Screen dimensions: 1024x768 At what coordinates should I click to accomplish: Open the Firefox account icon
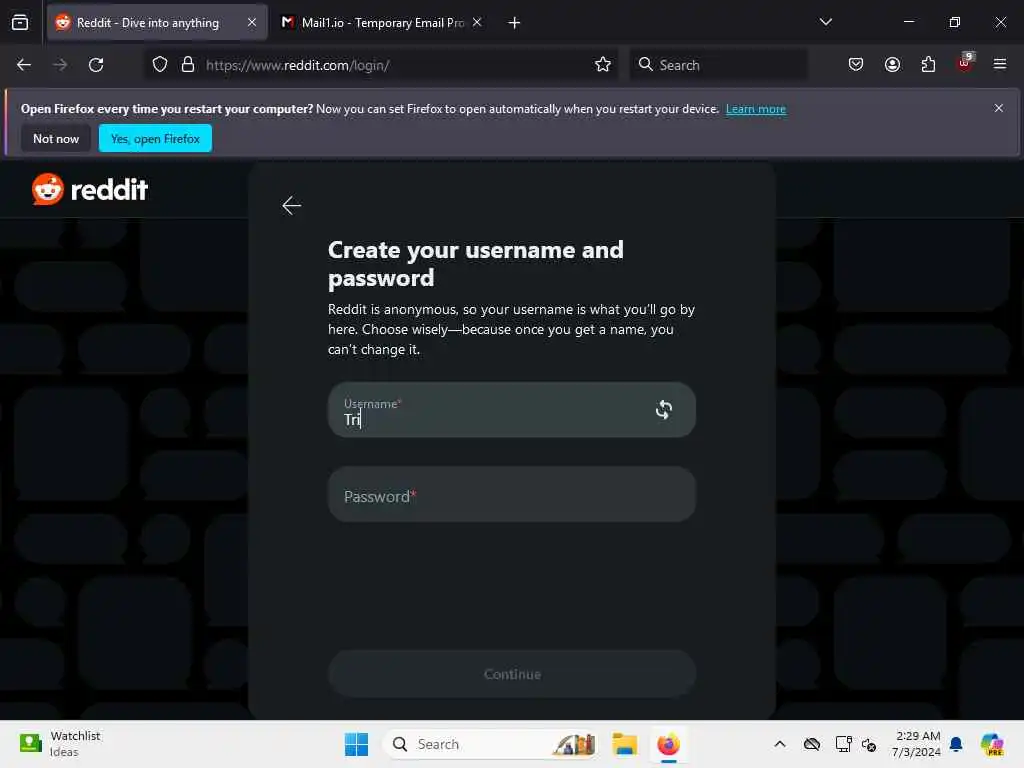tap(892, 65)
